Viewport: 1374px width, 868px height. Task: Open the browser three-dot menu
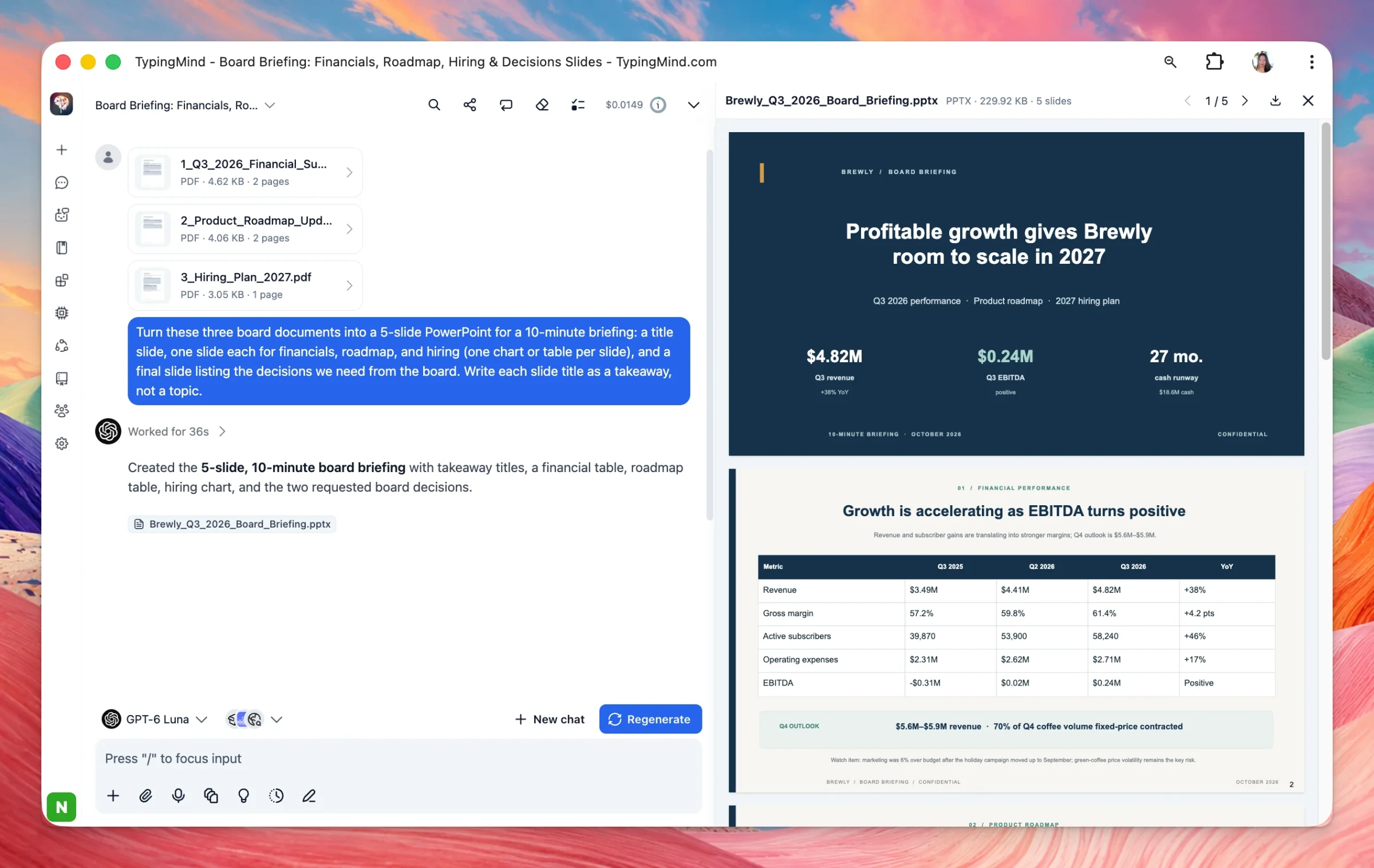[1312, 61]
